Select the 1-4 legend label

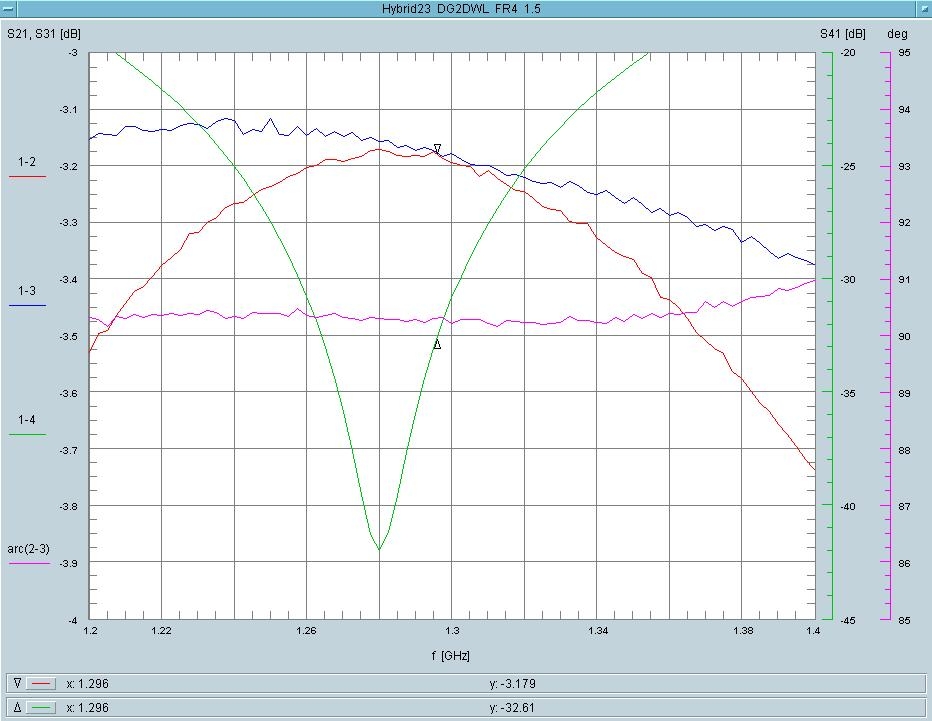pyautogui.click(x=27, y=420)
